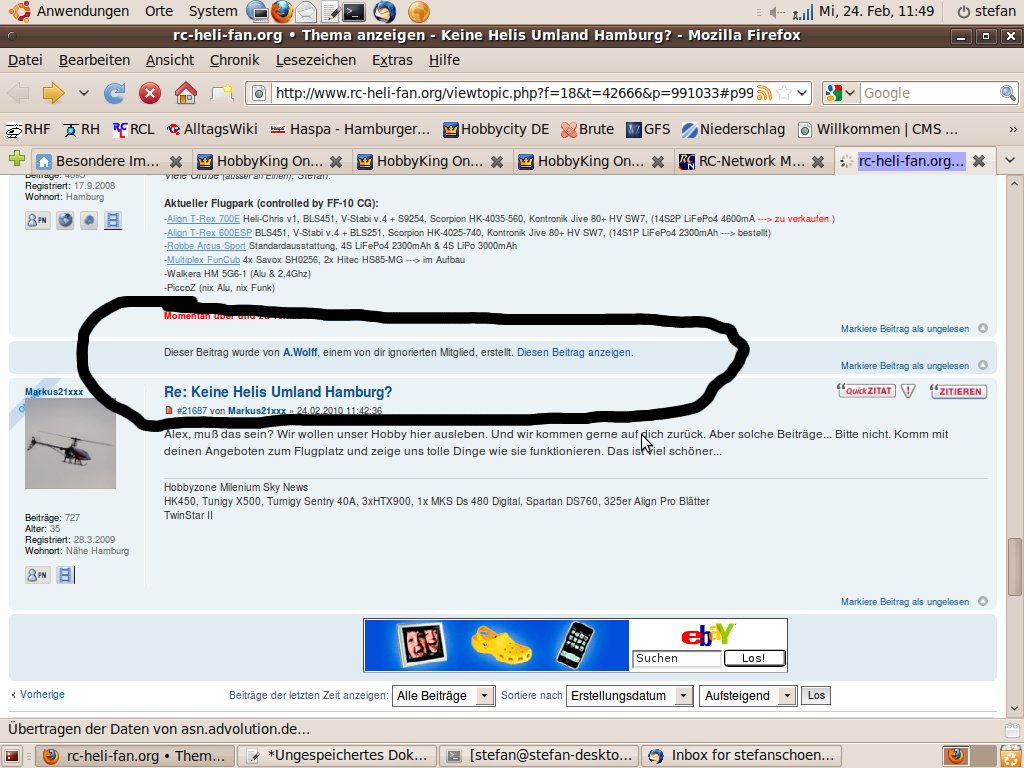Open the Hobbycity DE bookmark
This screenshot has width=1024, height=768.
point(496,129)
